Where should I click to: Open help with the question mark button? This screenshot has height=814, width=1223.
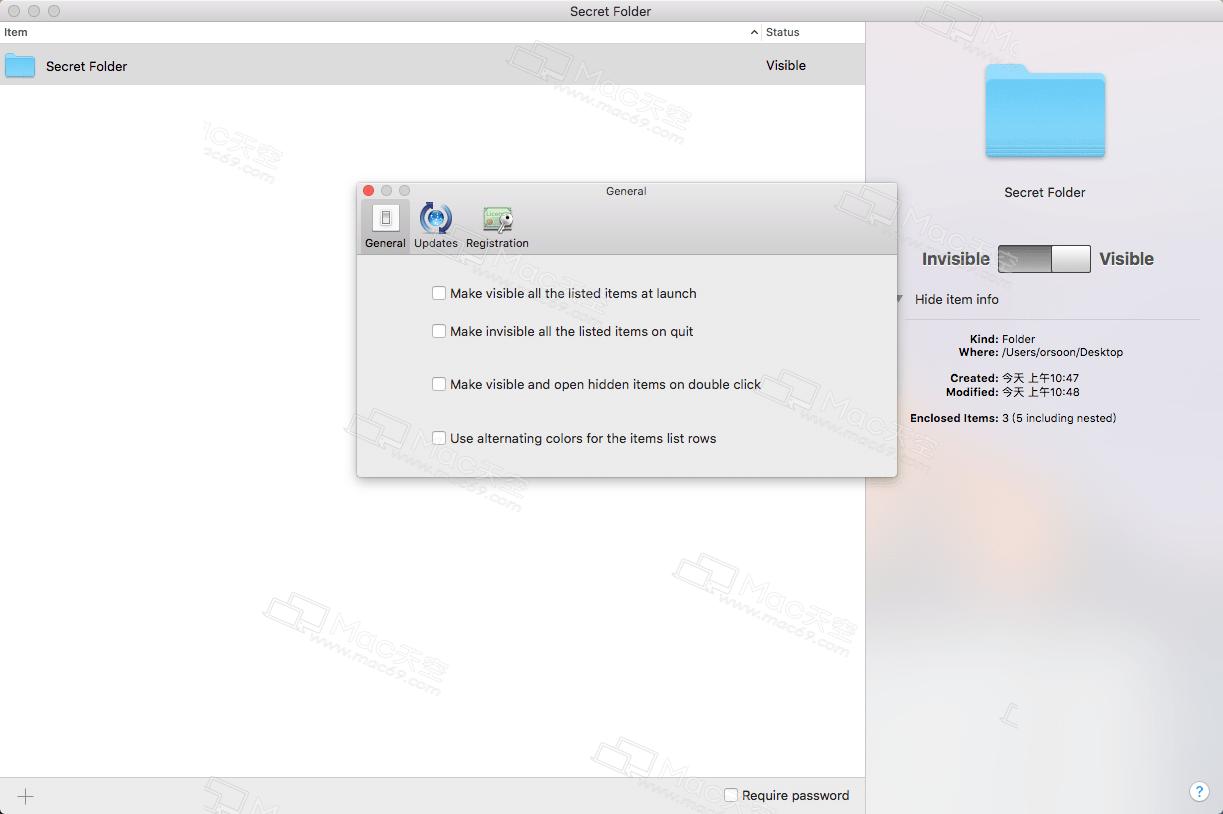coord(1199,791)
